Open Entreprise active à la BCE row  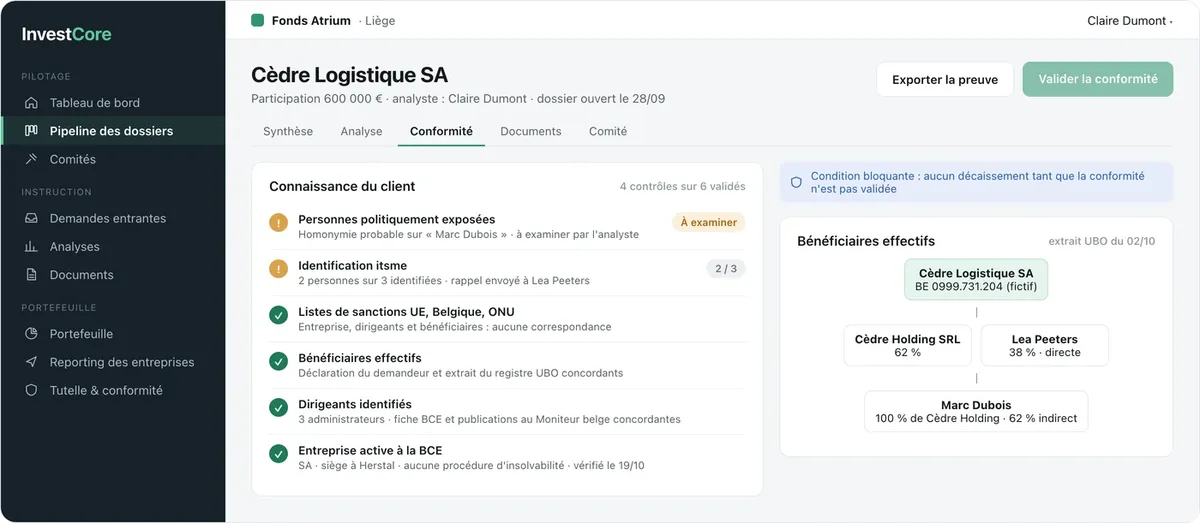coord(508,458)
